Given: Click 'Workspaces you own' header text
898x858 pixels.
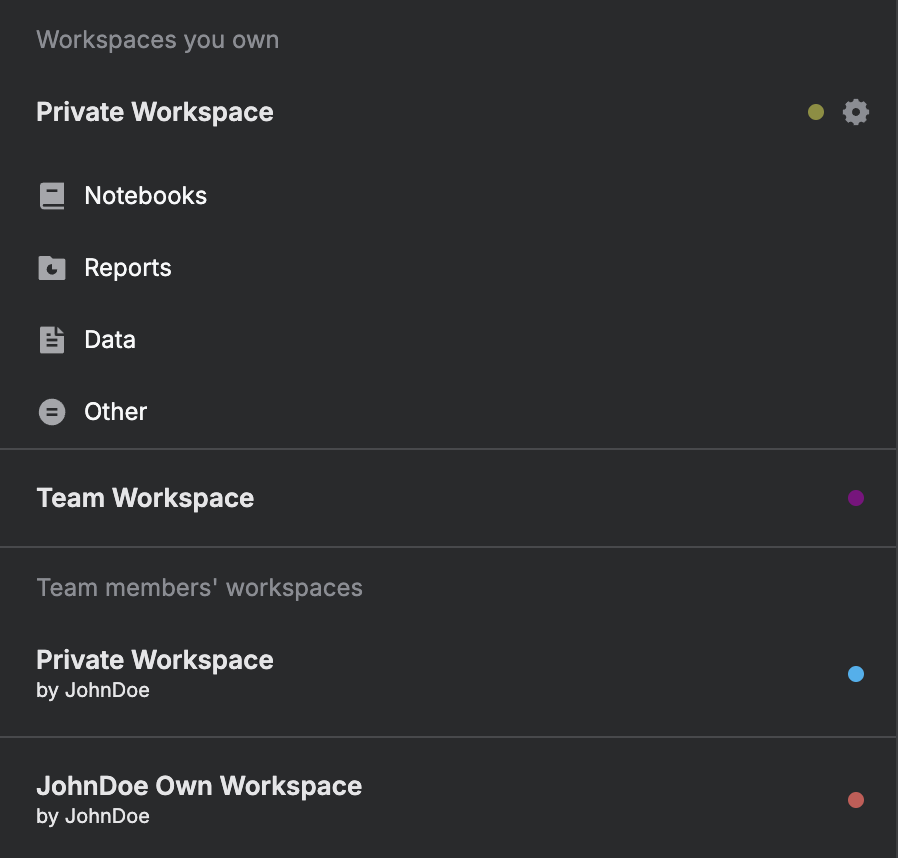Looking at the screenshot, I should click(157, 40).
